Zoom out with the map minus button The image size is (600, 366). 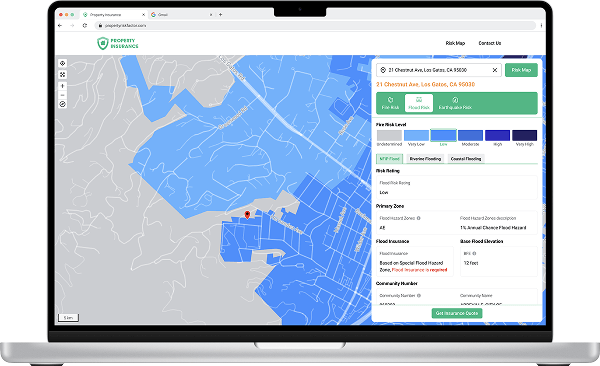(63, 95)
